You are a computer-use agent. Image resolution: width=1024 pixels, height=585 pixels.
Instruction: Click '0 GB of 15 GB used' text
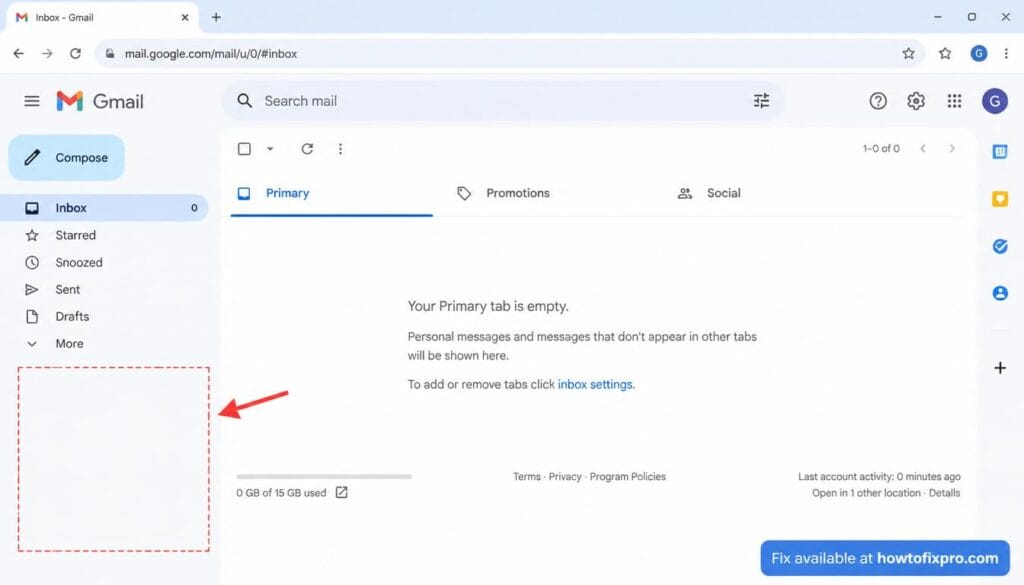pyautogui.click(x=281, y=493)
